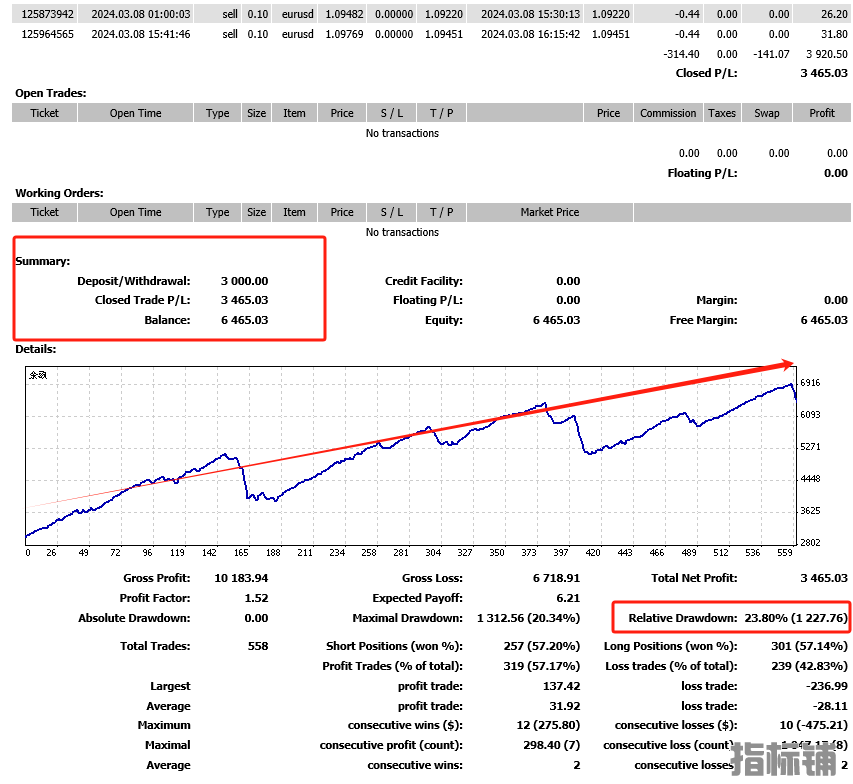Select largest loss trade -236.99
The width and height of the screenshot is (853, 784).
click(827, 687)
